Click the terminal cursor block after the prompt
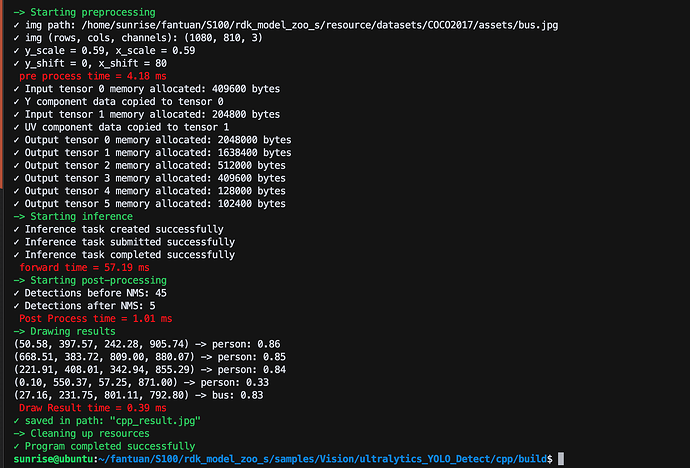The image size is (690, 468). pyautogui.click(x=563, y=458)
